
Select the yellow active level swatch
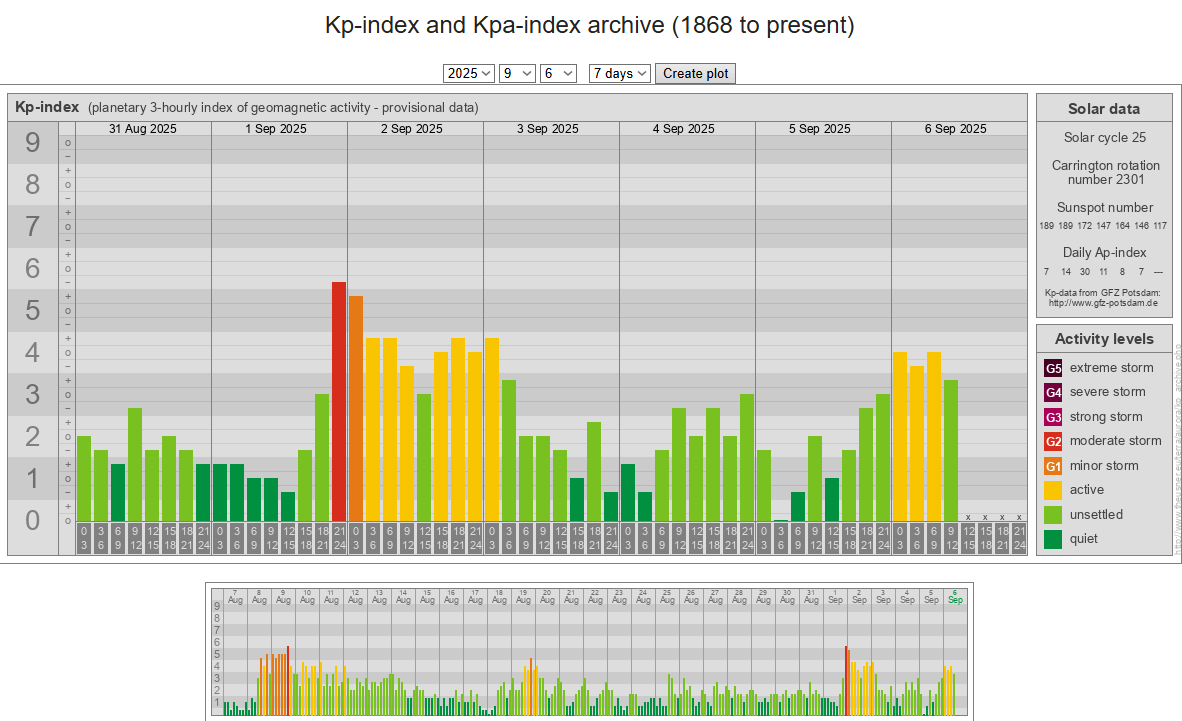pos(1053,490)
